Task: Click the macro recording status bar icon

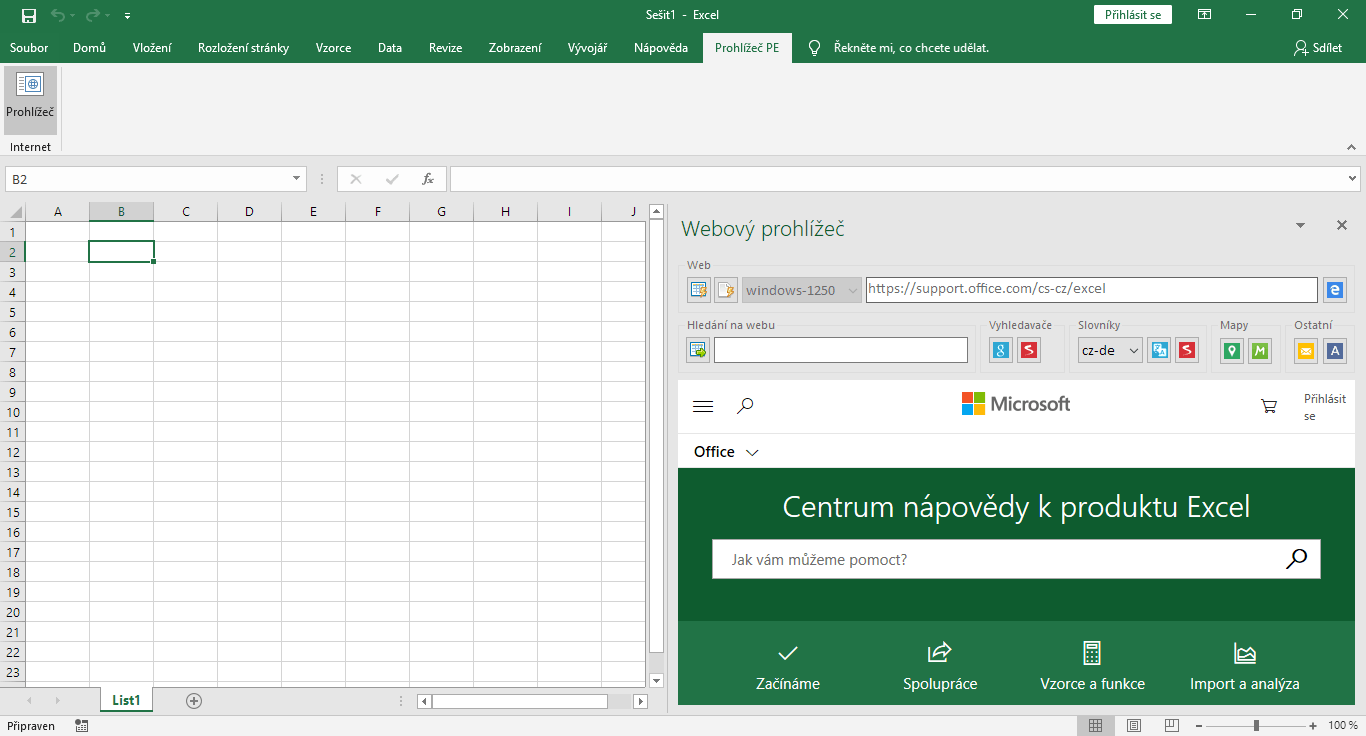Action: tap(81, 726)
